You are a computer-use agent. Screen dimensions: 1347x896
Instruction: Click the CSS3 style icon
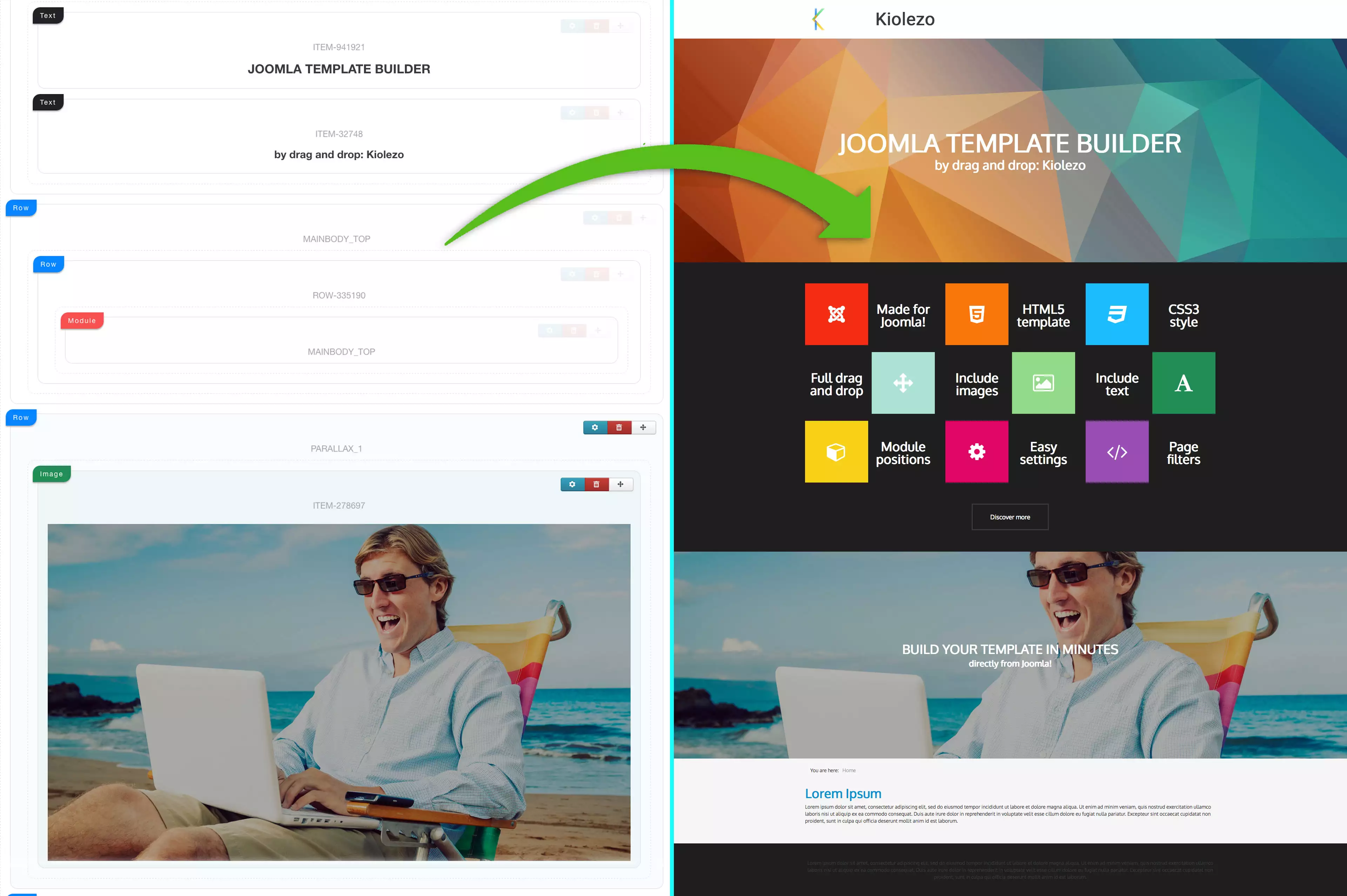pyautogui.click(x=1117, y=314)
